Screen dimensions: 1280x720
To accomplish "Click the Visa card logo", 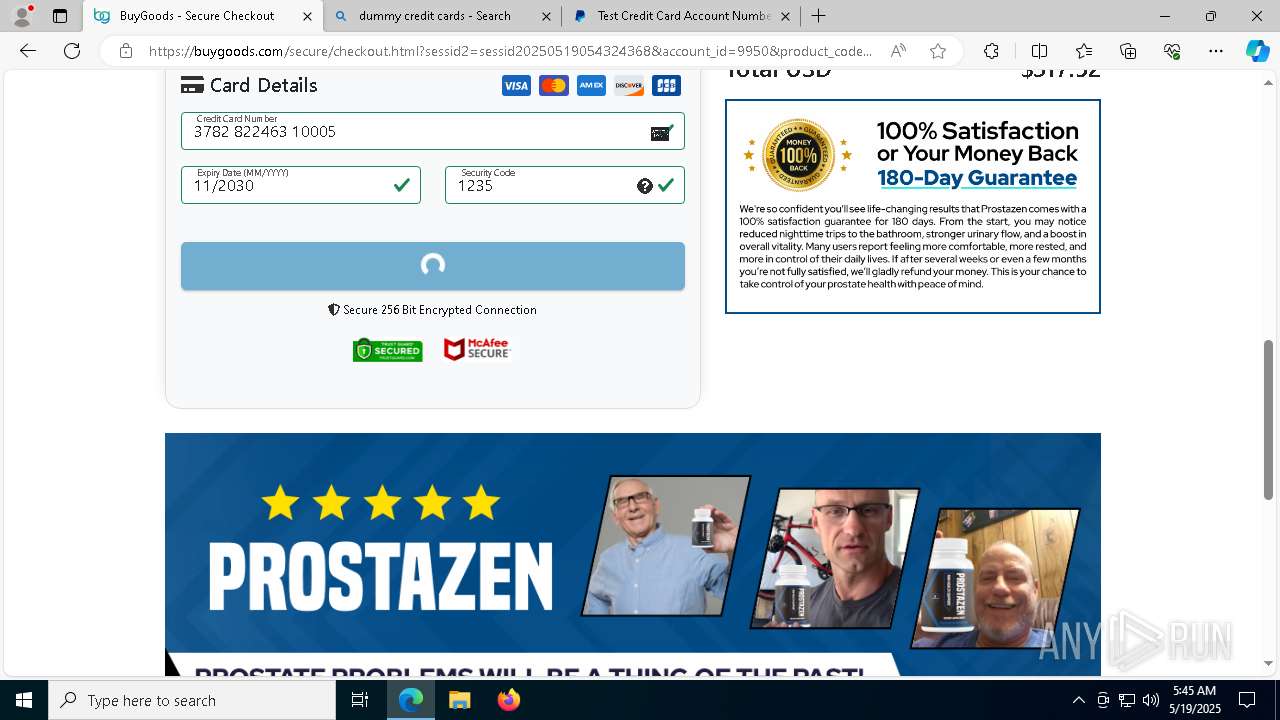I will (516, 86).
